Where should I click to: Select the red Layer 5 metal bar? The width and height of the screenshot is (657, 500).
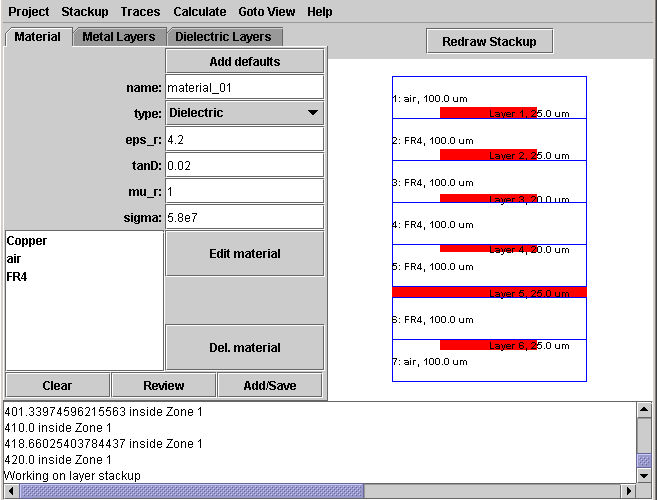[488, 293]
